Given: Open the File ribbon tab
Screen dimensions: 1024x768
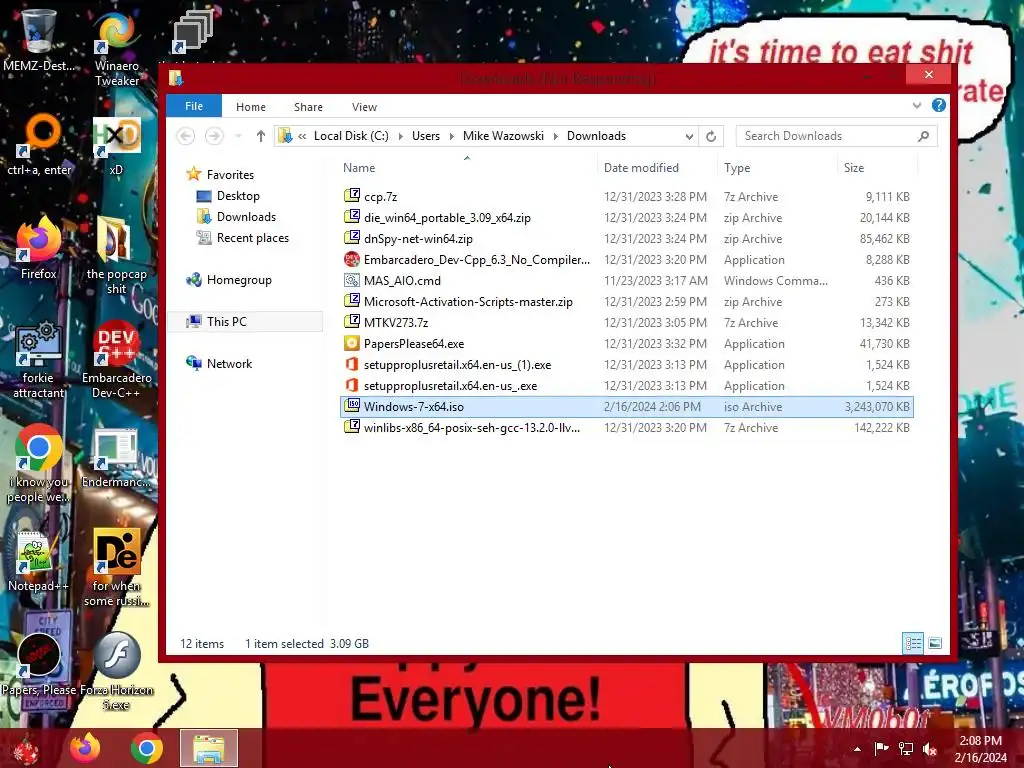Looking at the screenshot, I should pyautogui.click(x=194, y=106).
